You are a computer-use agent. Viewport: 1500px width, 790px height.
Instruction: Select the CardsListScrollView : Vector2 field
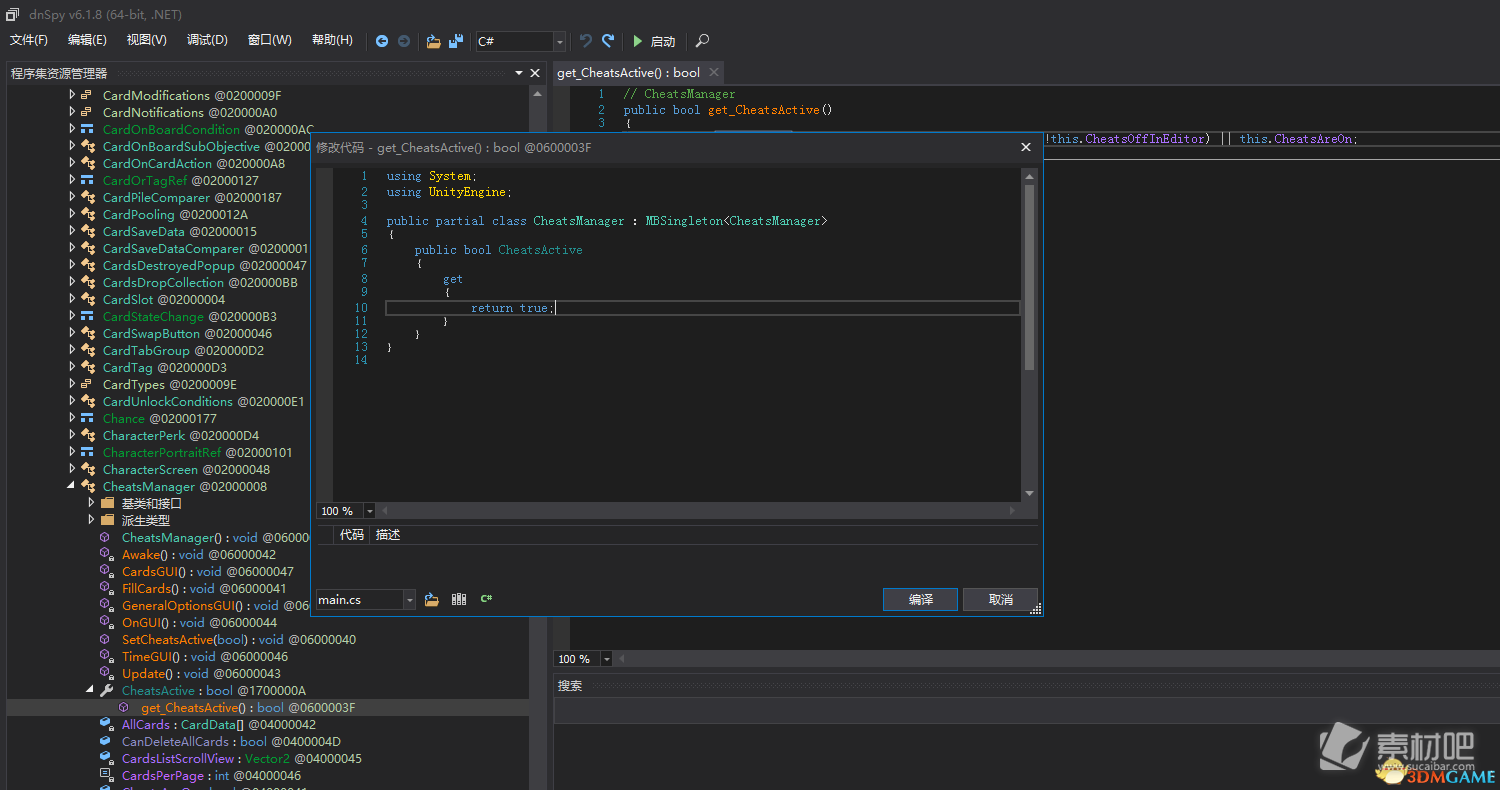[242, 758]
